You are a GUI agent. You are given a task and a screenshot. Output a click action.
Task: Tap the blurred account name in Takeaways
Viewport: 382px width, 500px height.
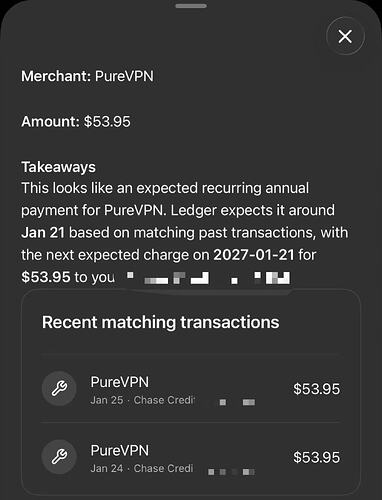tap(208, 278)
